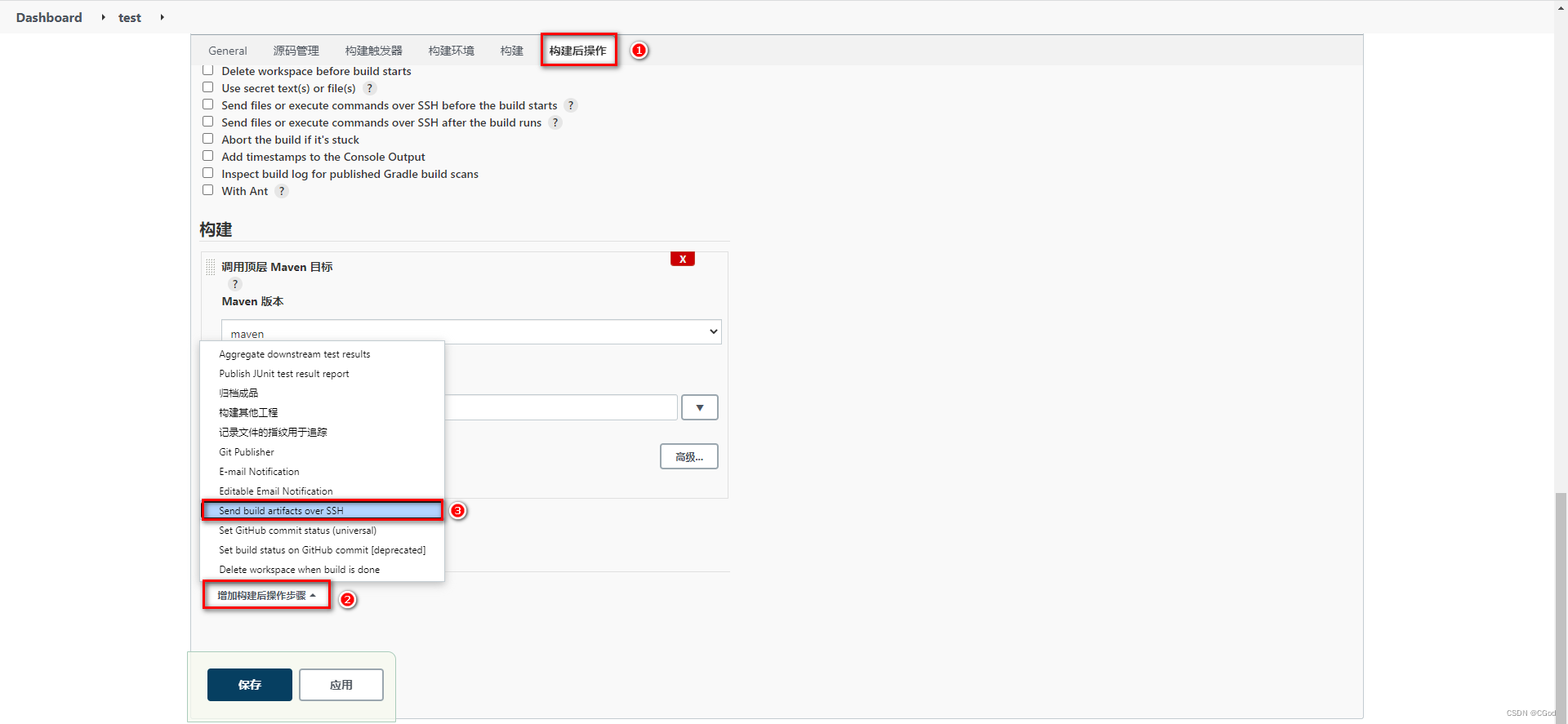Go to the Dashboard breadcrumb
The width and height of the screenshot is (1568, 724).
coord(49,17)
